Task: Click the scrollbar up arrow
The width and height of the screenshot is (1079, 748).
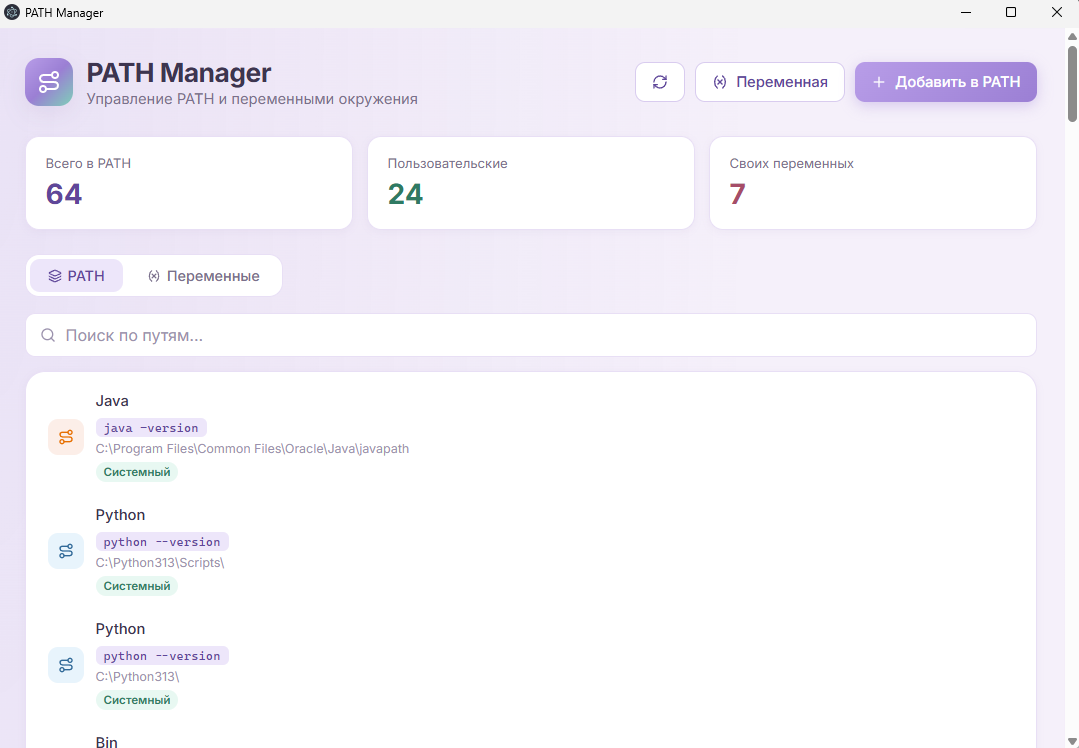Action: (x=1072, y=35)
